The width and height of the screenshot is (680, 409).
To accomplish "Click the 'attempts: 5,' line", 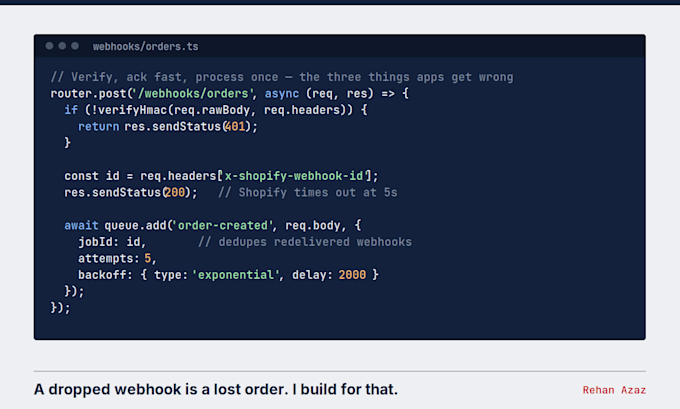I will pyautogui.click(x=117, y=258).
